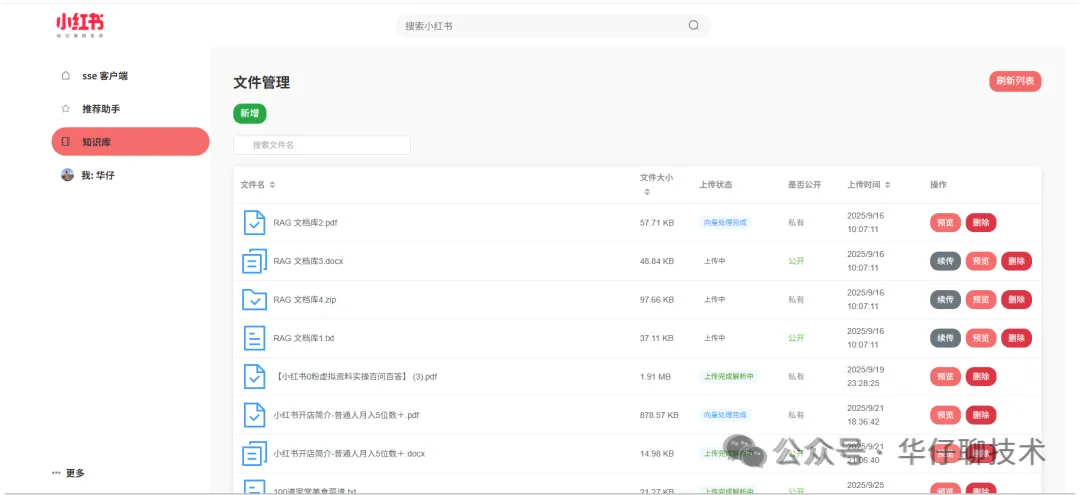Preview 小红书开店简介-普通人月入5位数＋.pdf
This screenshot has height=495, width=1080.
946,415
